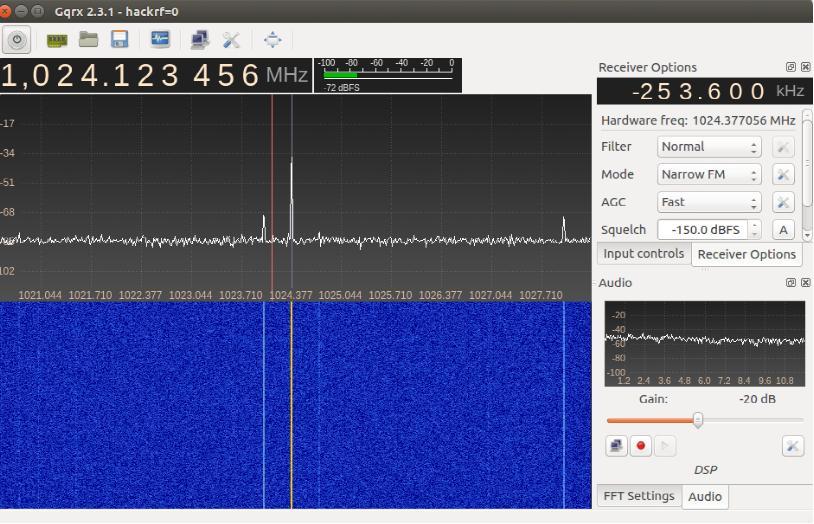Screen dimensions: 814x524
Task: Open AGC options button next to Fast
Action: 783,202
